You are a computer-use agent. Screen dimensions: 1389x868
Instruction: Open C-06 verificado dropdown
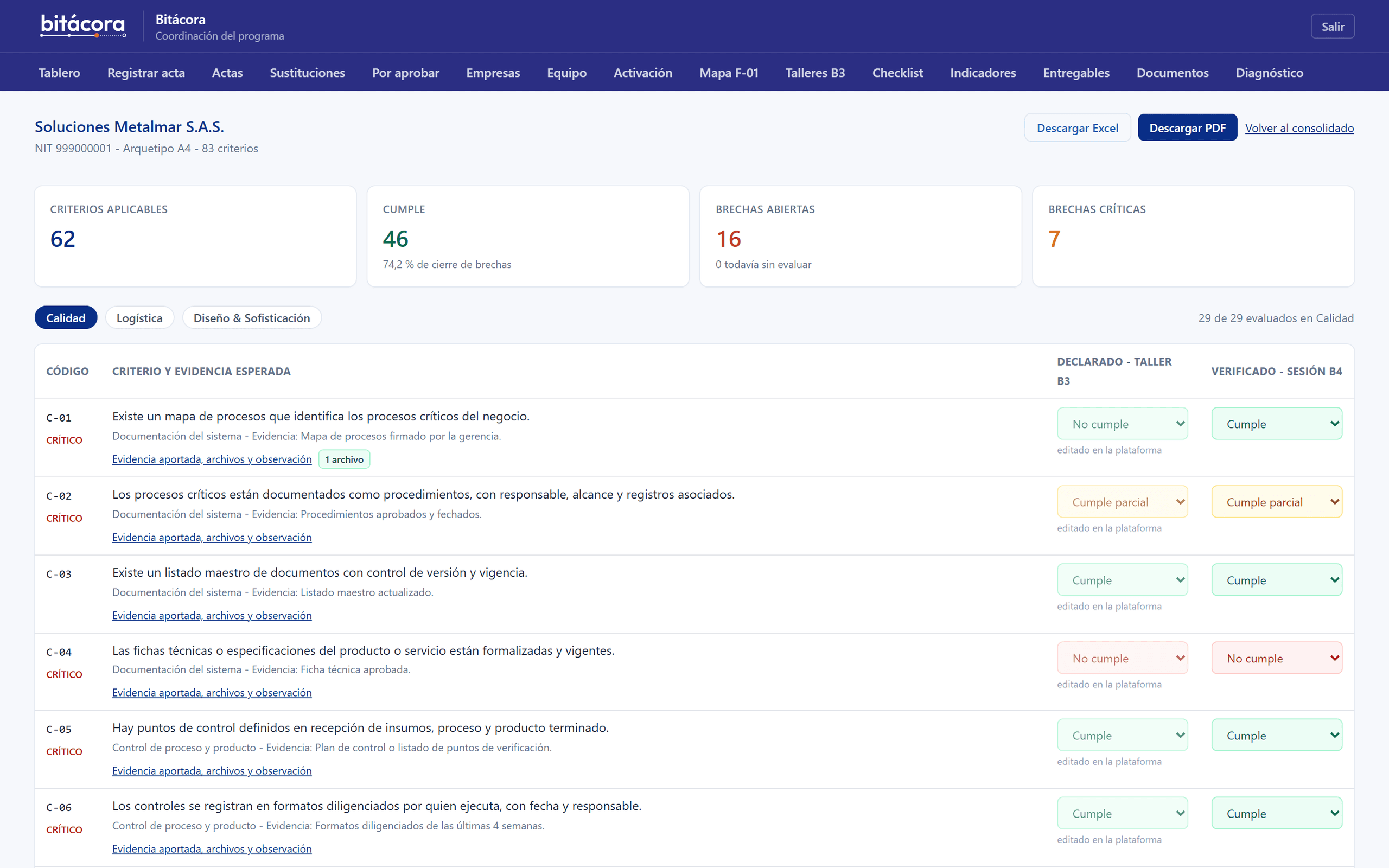1277,813
